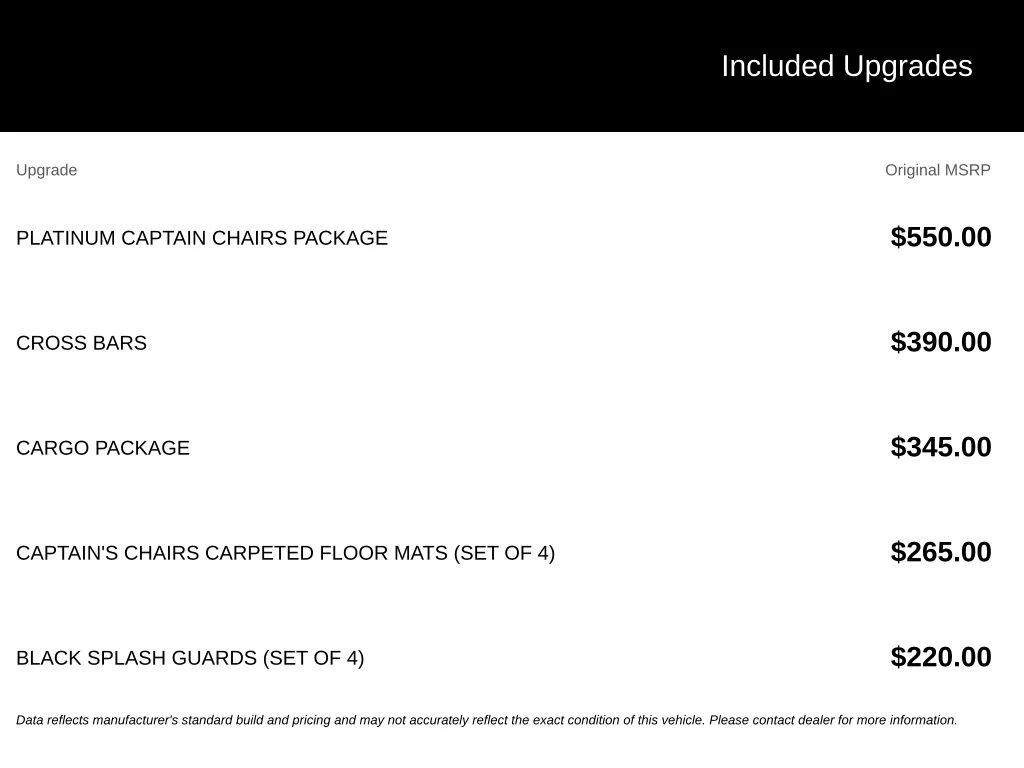The image size is (1024, 768).
Task: Click the $345.00 price
Action: coord(940,447)
